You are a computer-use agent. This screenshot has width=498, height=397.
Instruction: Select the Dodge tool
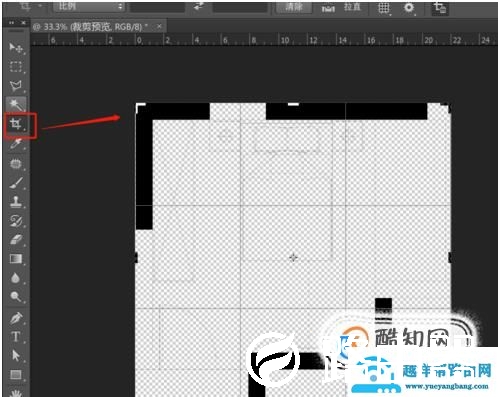click(16, 296)
